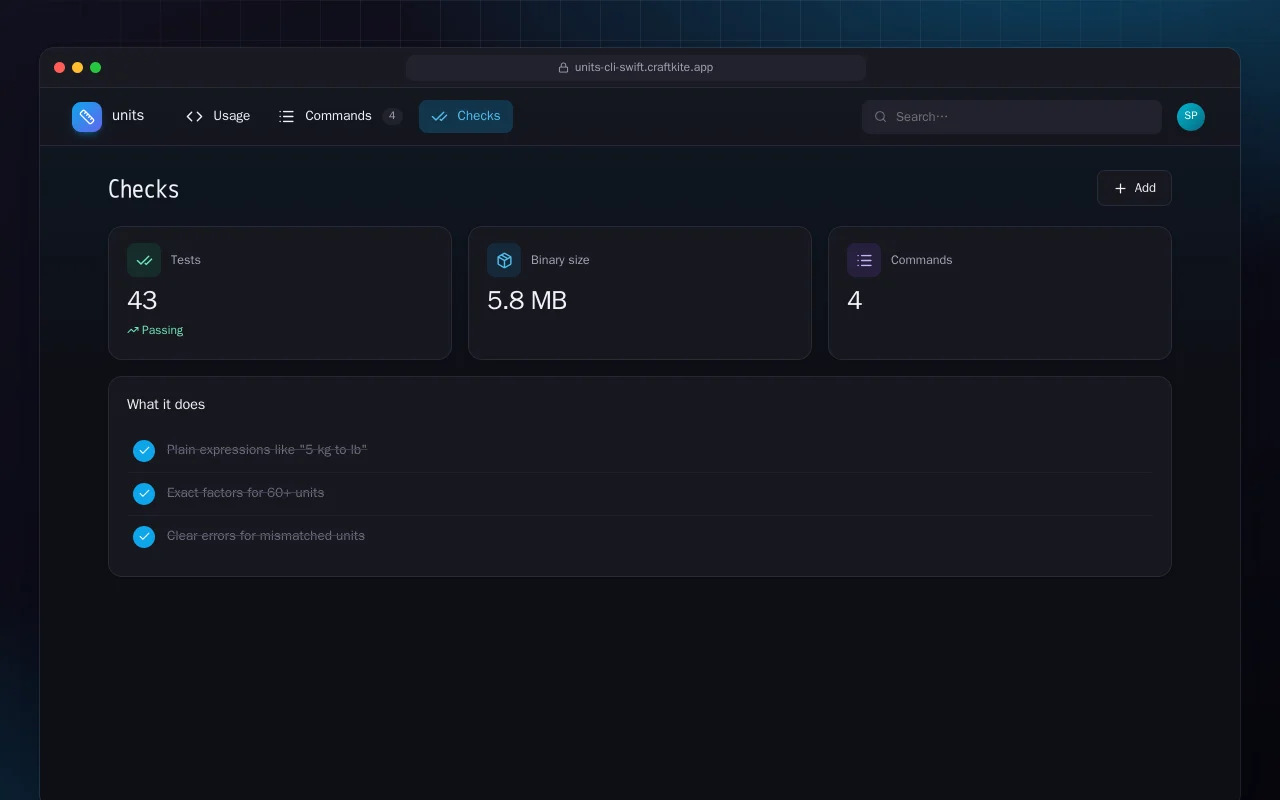Click the lock icon in address bar
Image resolution: width=1280 pixels, height=800 pixels.
click(x=564, y=68)
